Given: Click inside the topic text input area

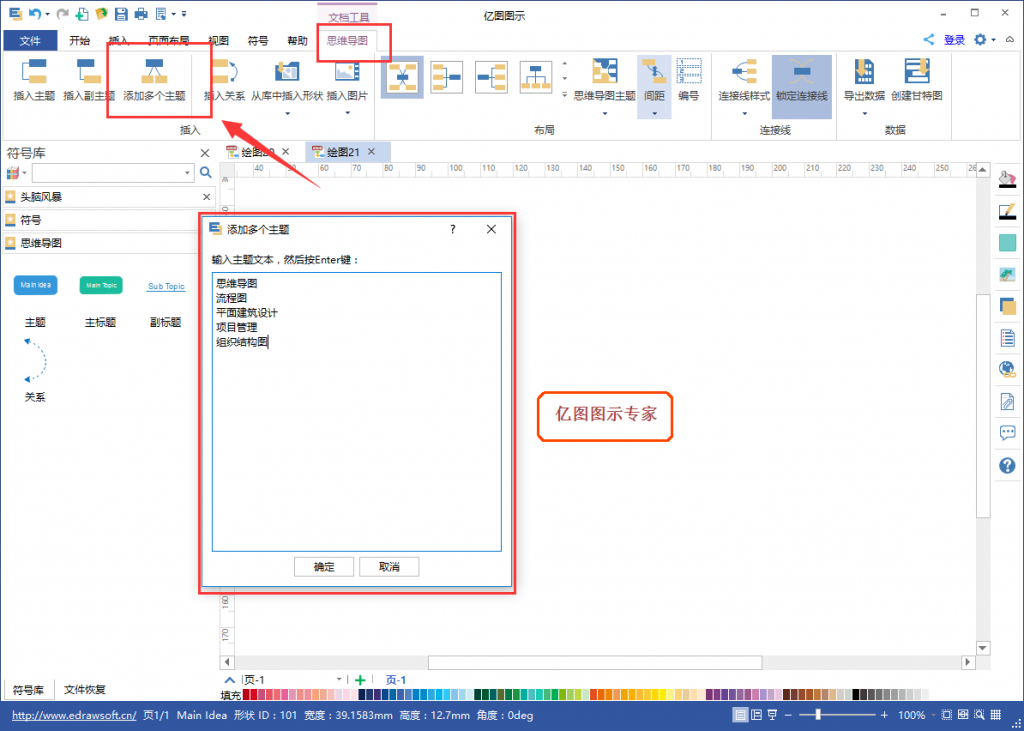Looking at the screenshot, I should point(357,412).
